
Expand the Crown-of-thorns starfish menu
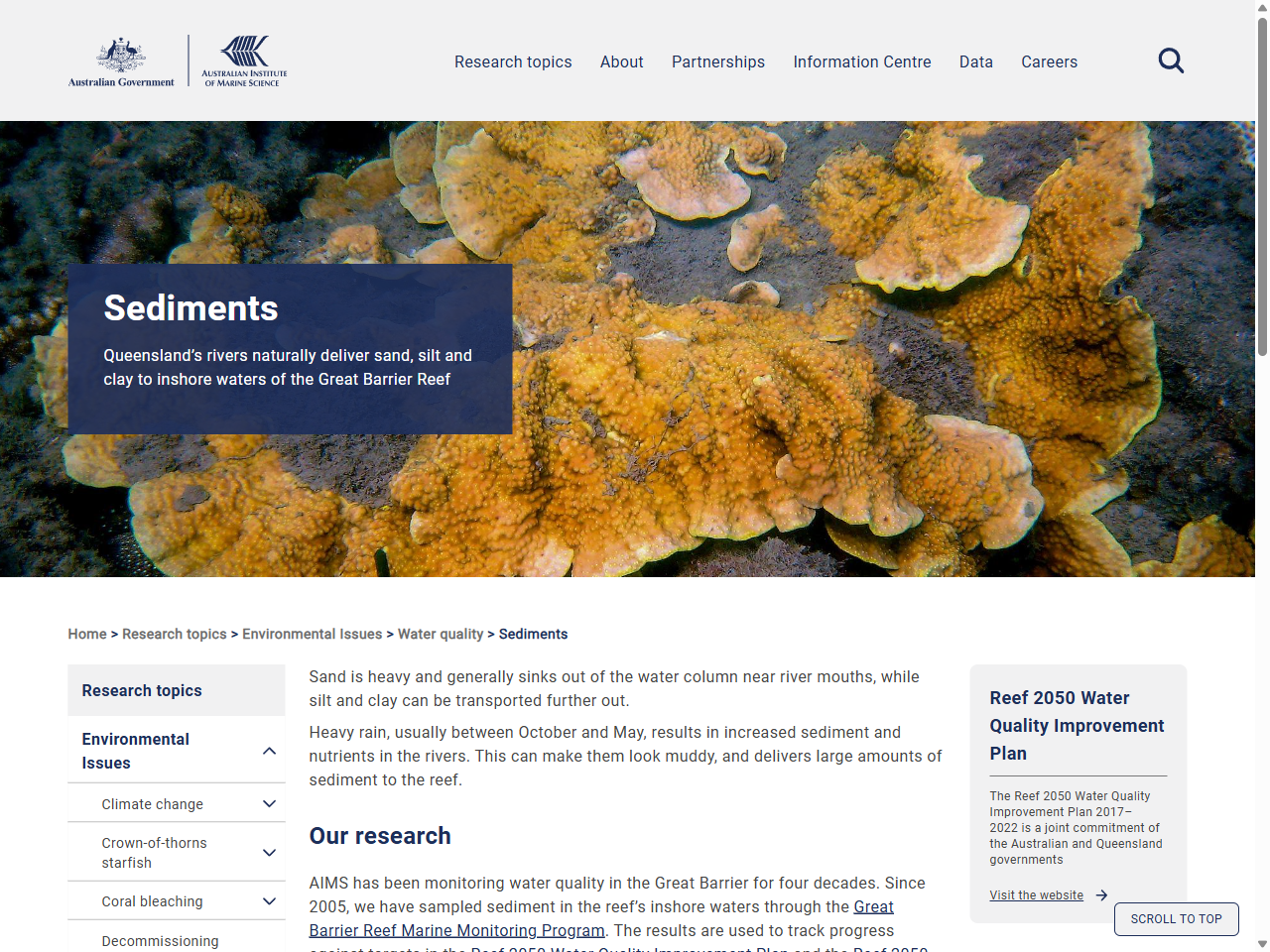pos(269,852)
